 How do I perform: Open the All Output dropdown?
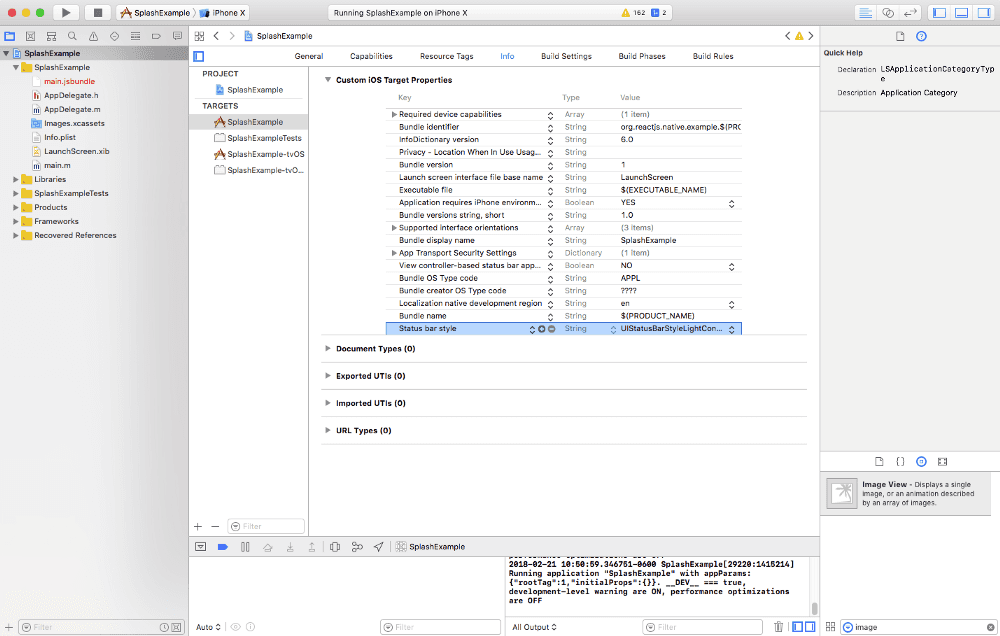click(x=534, y=627)
